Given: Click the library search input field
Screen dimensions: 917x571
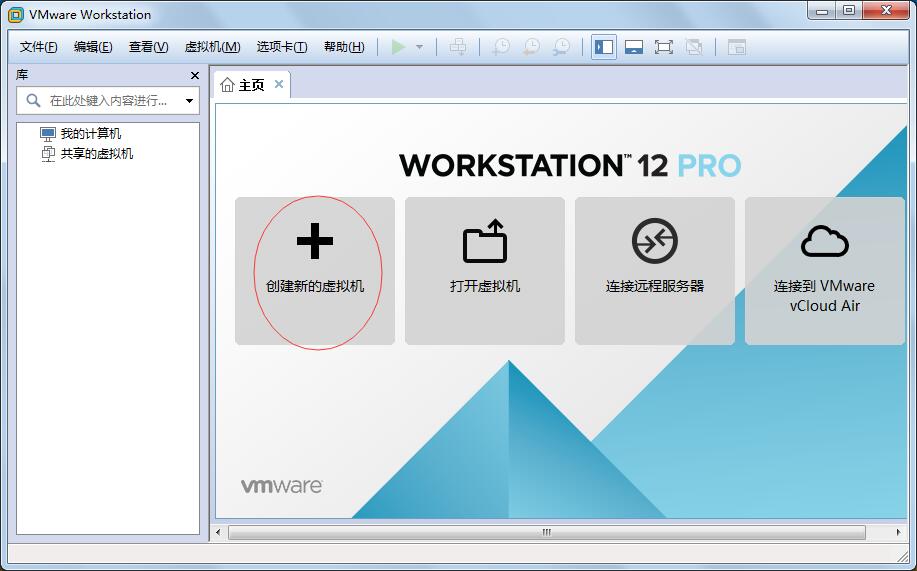Looking at the screenshot, I should [x=108, y=101].
